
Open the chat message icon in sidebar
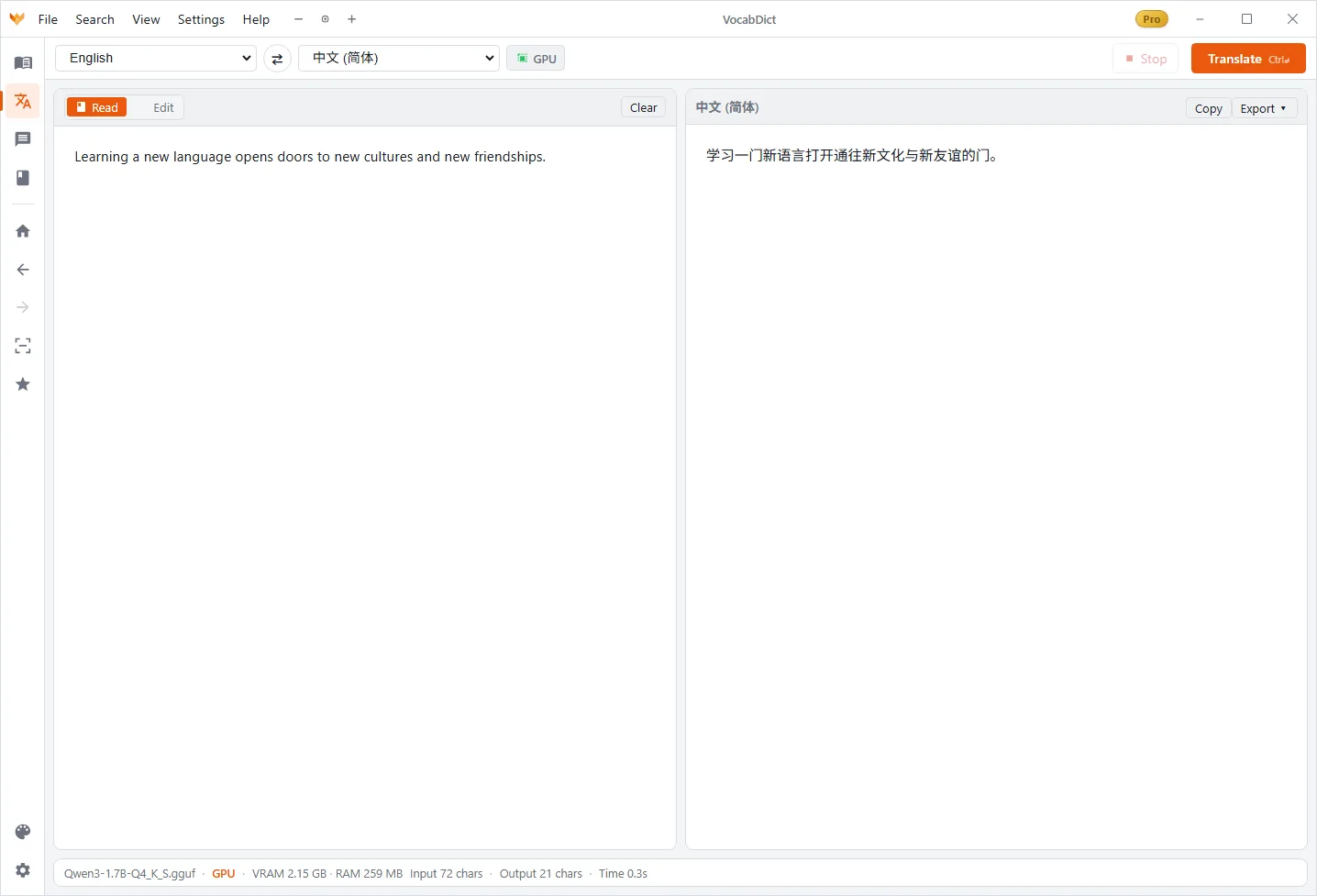(23, 139)
